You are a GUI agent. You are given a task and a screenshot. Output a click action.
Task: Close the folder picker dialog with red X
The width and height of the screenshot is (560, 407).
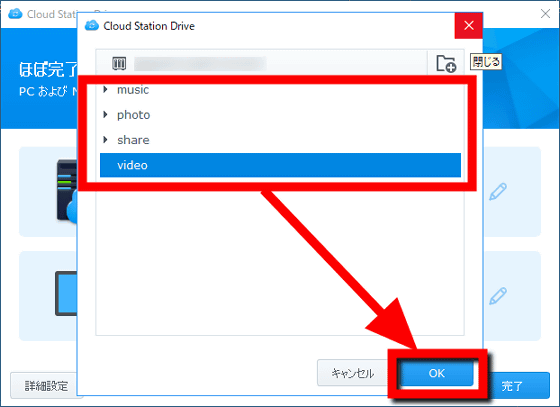pyautogui.click(x=469, y=25)
